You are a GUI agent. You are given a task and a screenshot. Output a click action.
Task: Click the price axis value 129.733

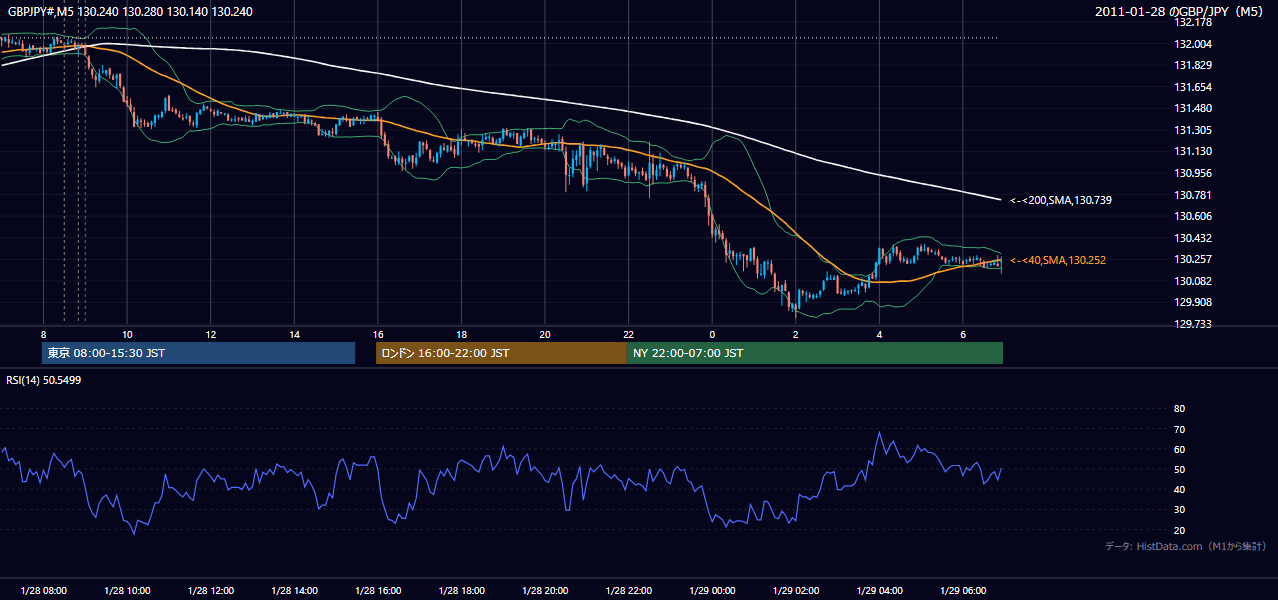click(x=1193, y=324)
